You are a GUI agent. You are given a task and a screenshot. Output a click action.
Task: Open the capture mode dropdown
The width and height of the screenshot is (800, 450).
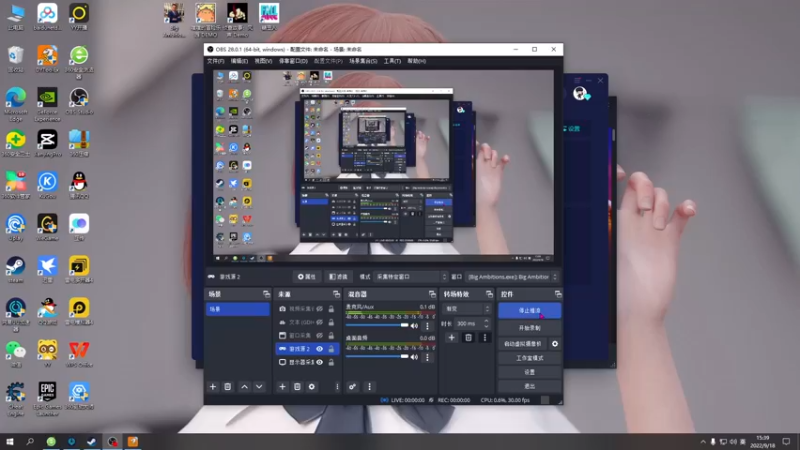coord(410,277)
